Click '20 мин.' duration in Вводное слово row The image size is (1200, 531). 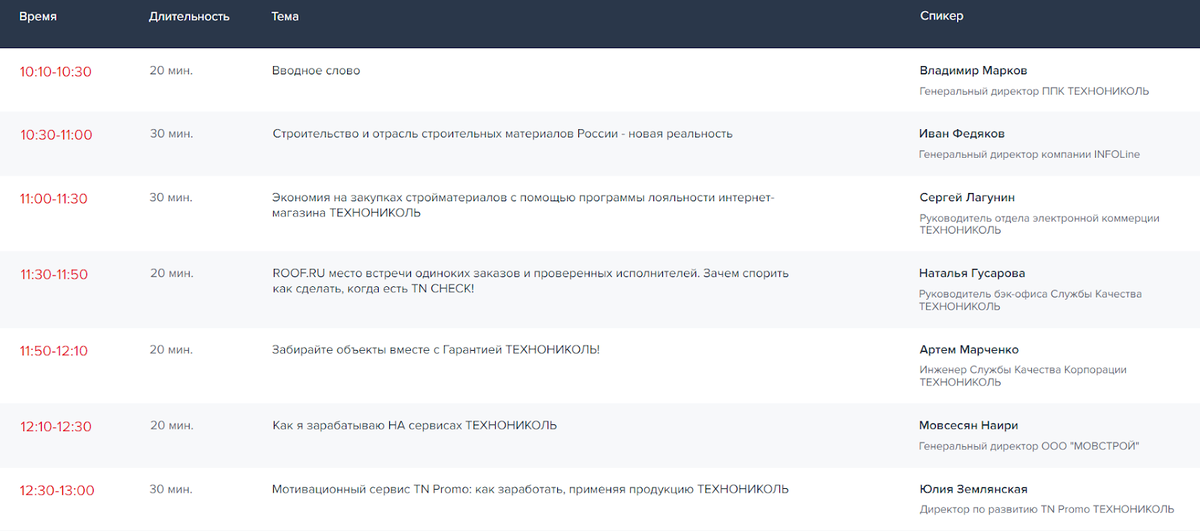point(171,71)
